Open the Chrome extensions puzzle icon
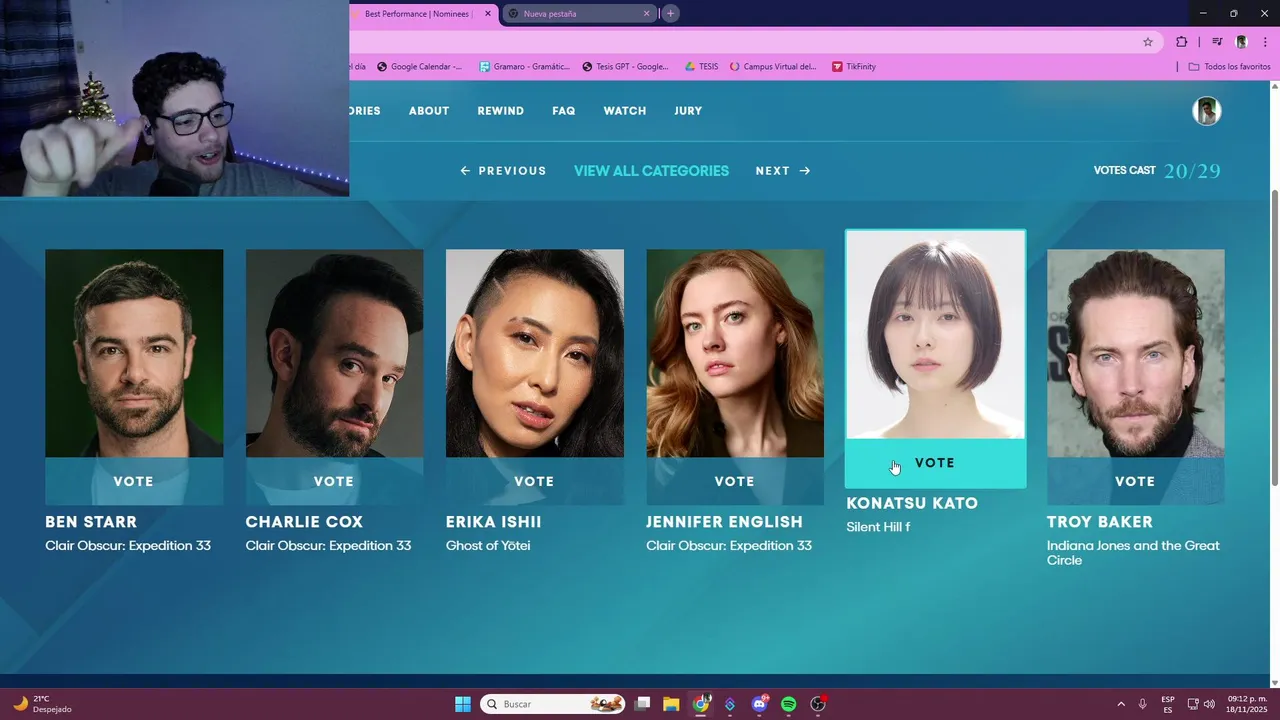1280x720 pixels. tap(1182, 42)
